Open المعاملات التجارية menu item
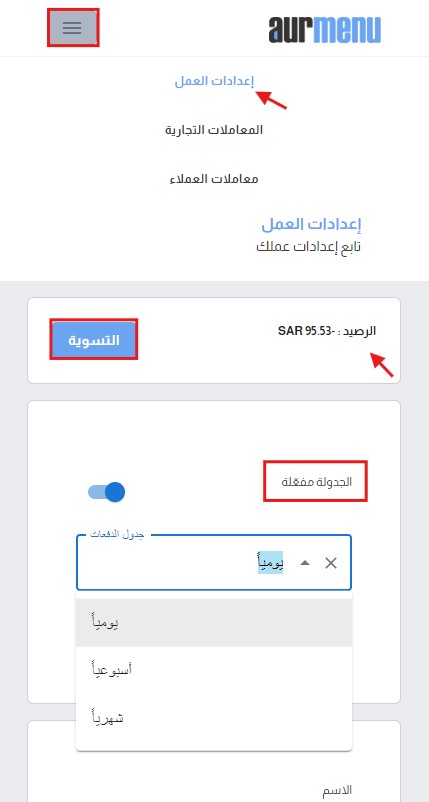 (x=214, y=130)
